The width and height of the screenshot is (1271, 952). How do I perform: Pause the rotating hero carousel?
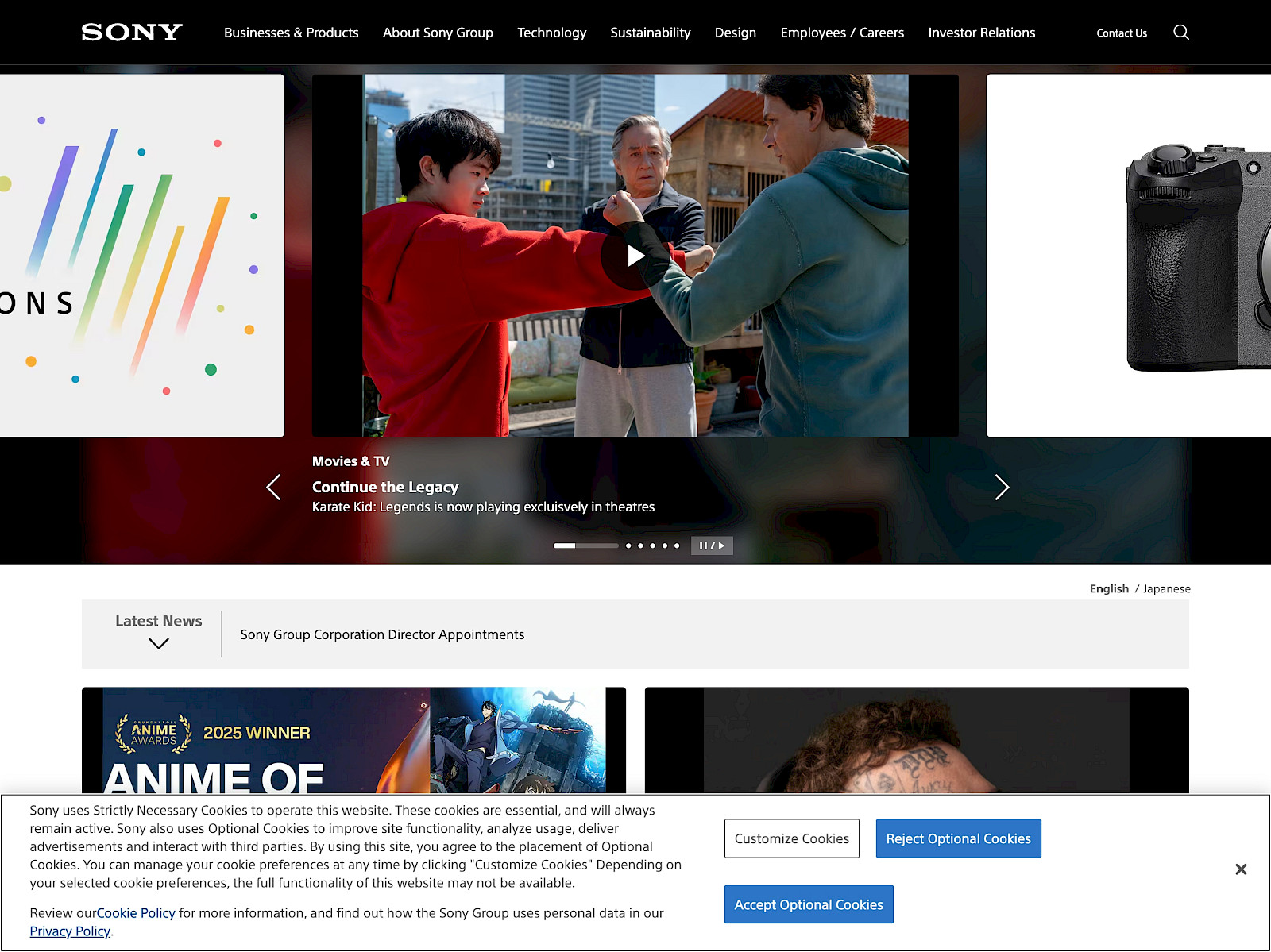(711, 545)
